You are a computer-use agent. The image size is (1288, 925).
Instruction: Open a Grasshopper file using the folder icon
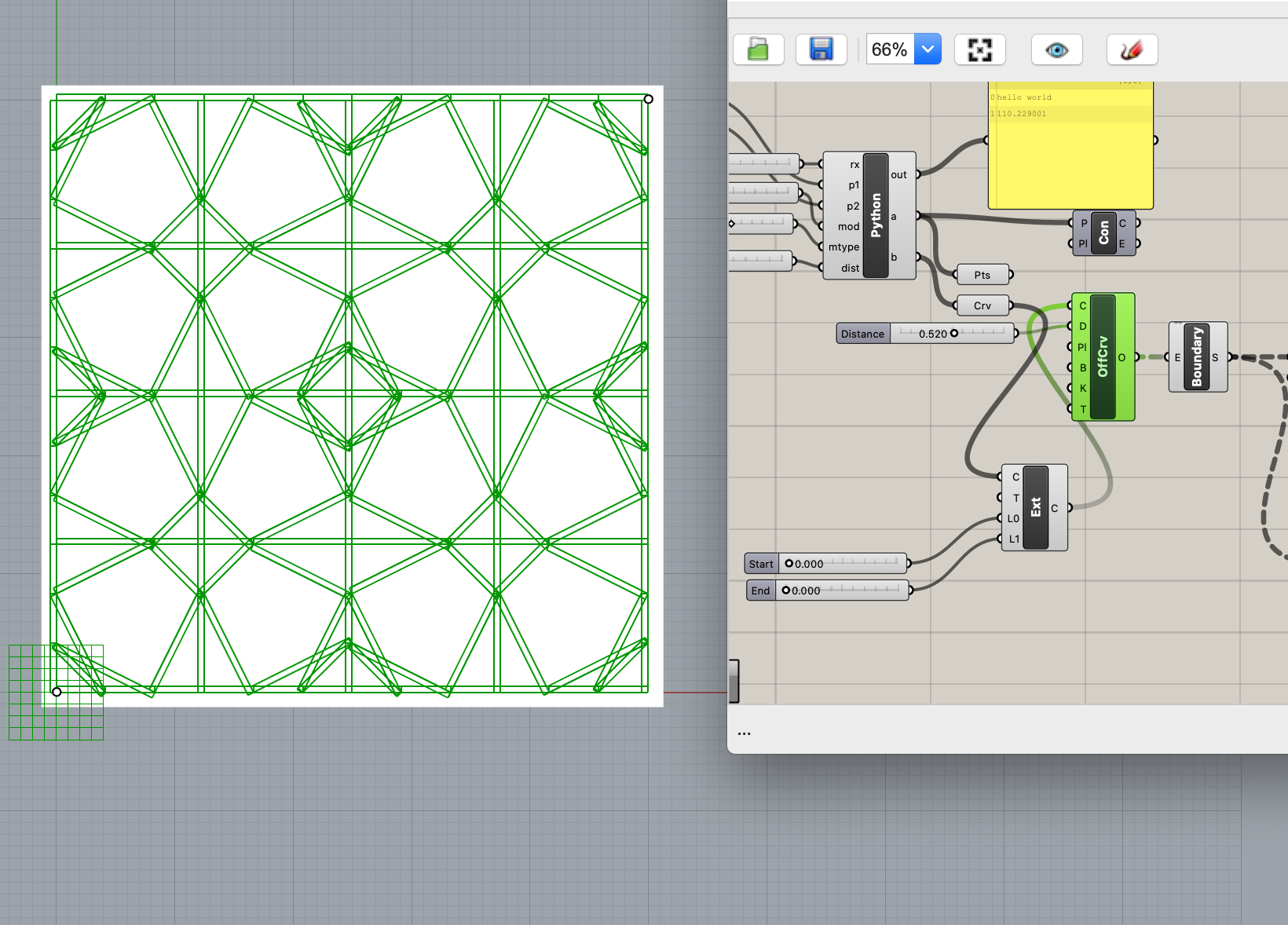point(757,49)
